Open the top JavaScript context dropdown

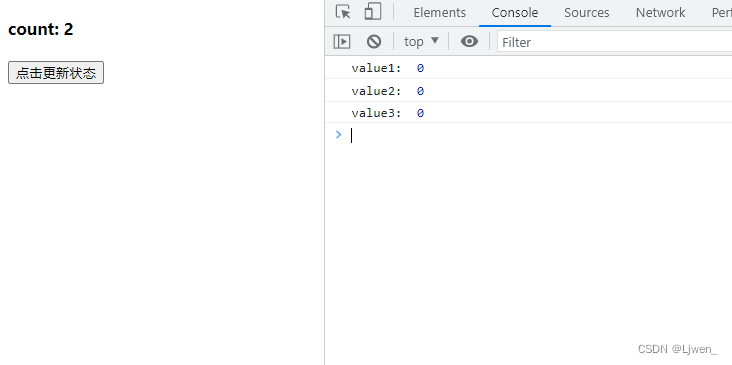pos(422,42)
